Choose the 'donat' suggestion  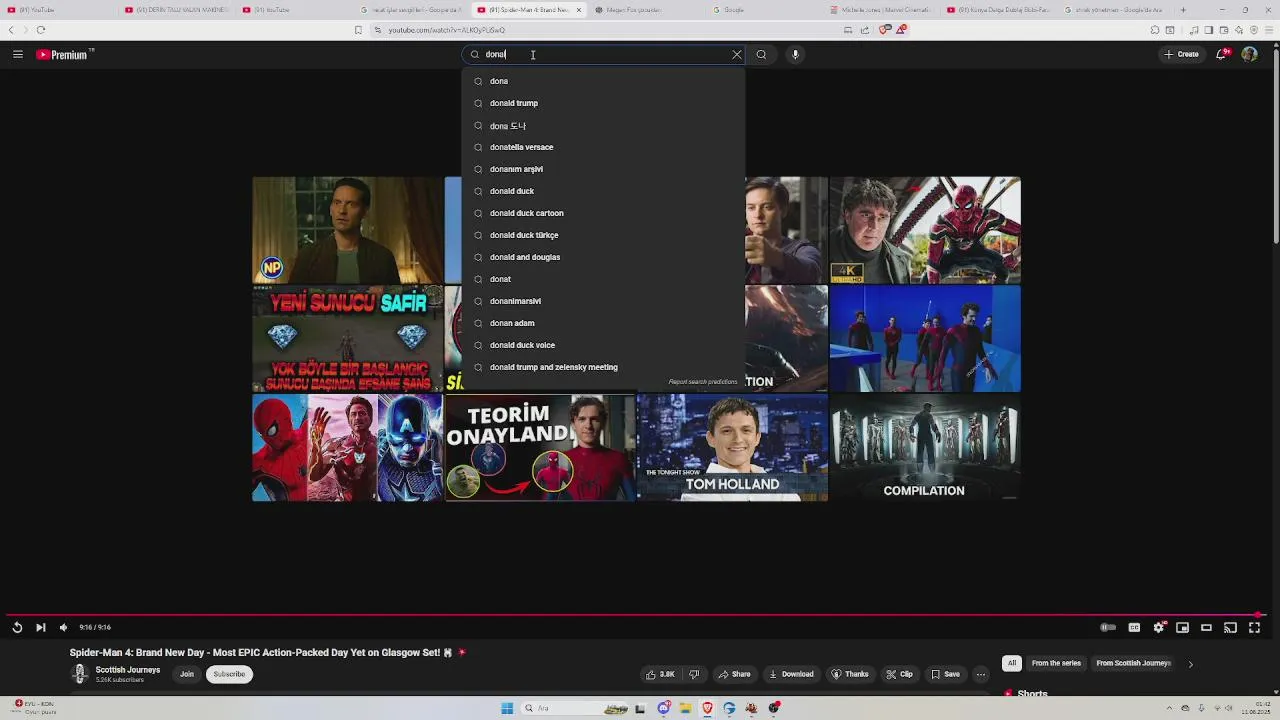(603, 279)
